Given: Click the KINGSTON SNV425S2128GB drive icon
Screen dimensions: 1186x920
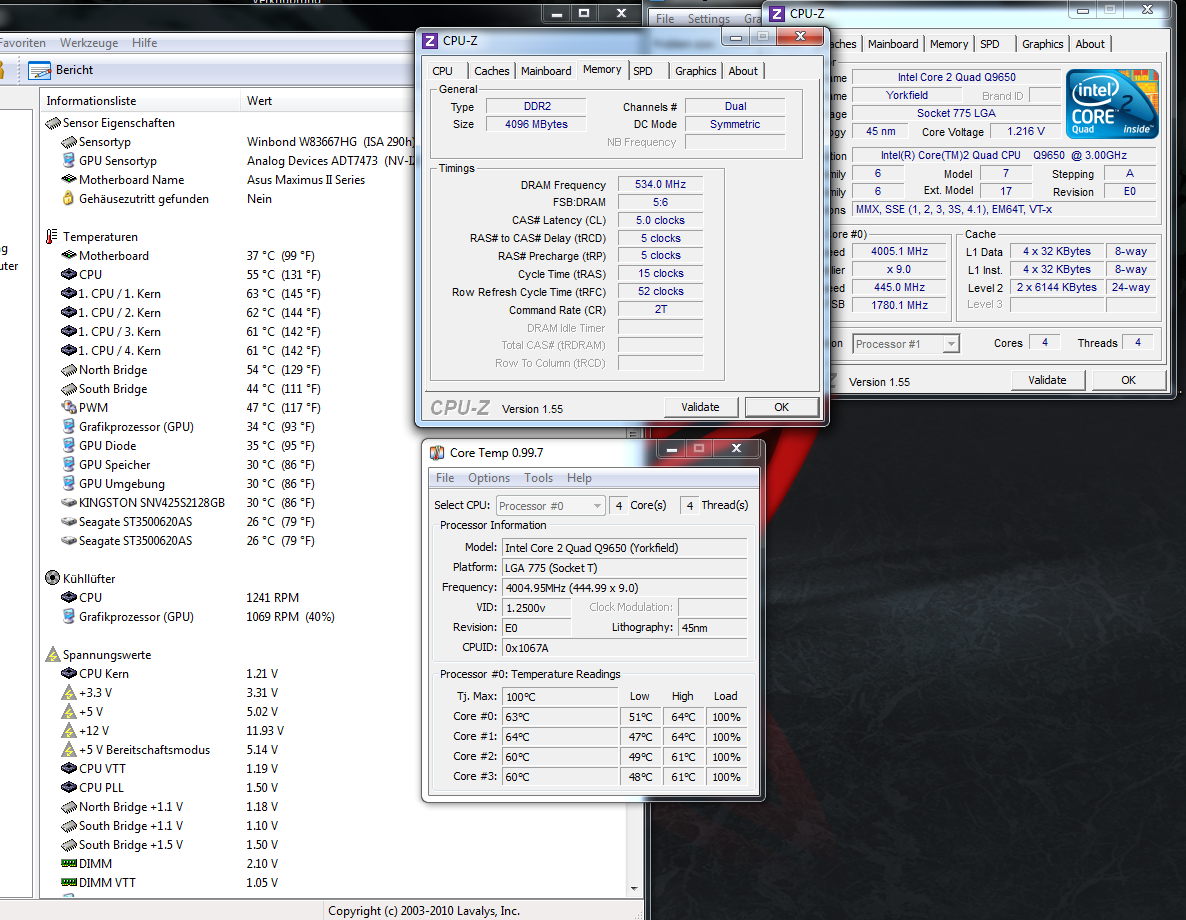Looking at the screenshot, I should [x=69, y=502].
